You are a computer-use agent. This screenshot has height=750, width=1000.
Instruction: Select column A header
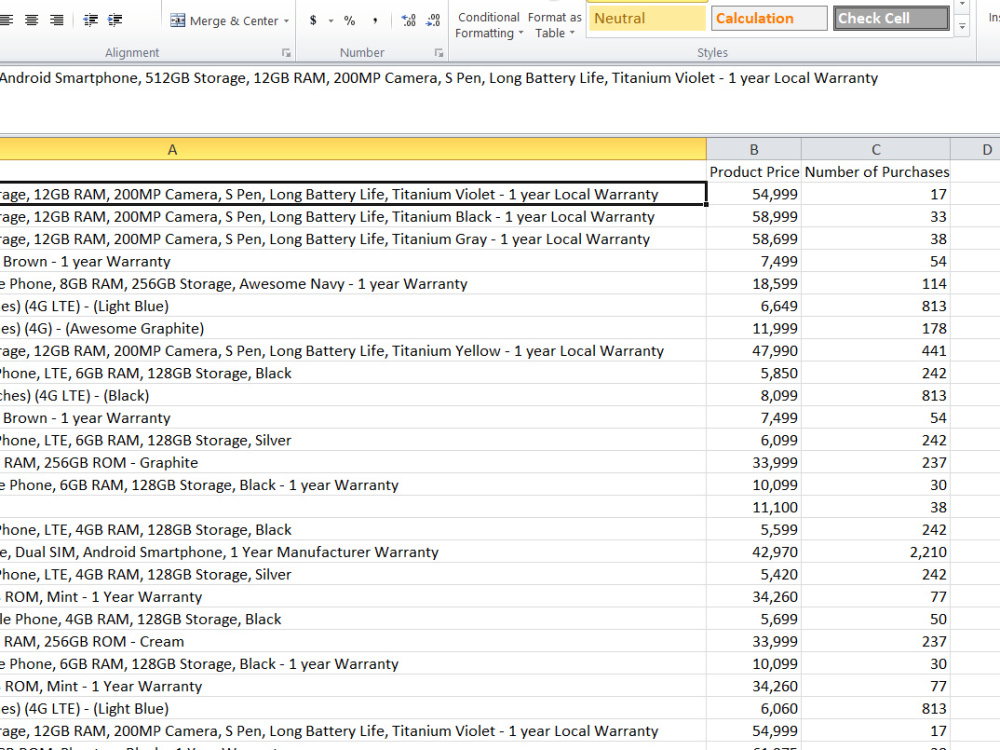(x=353, y=149)
